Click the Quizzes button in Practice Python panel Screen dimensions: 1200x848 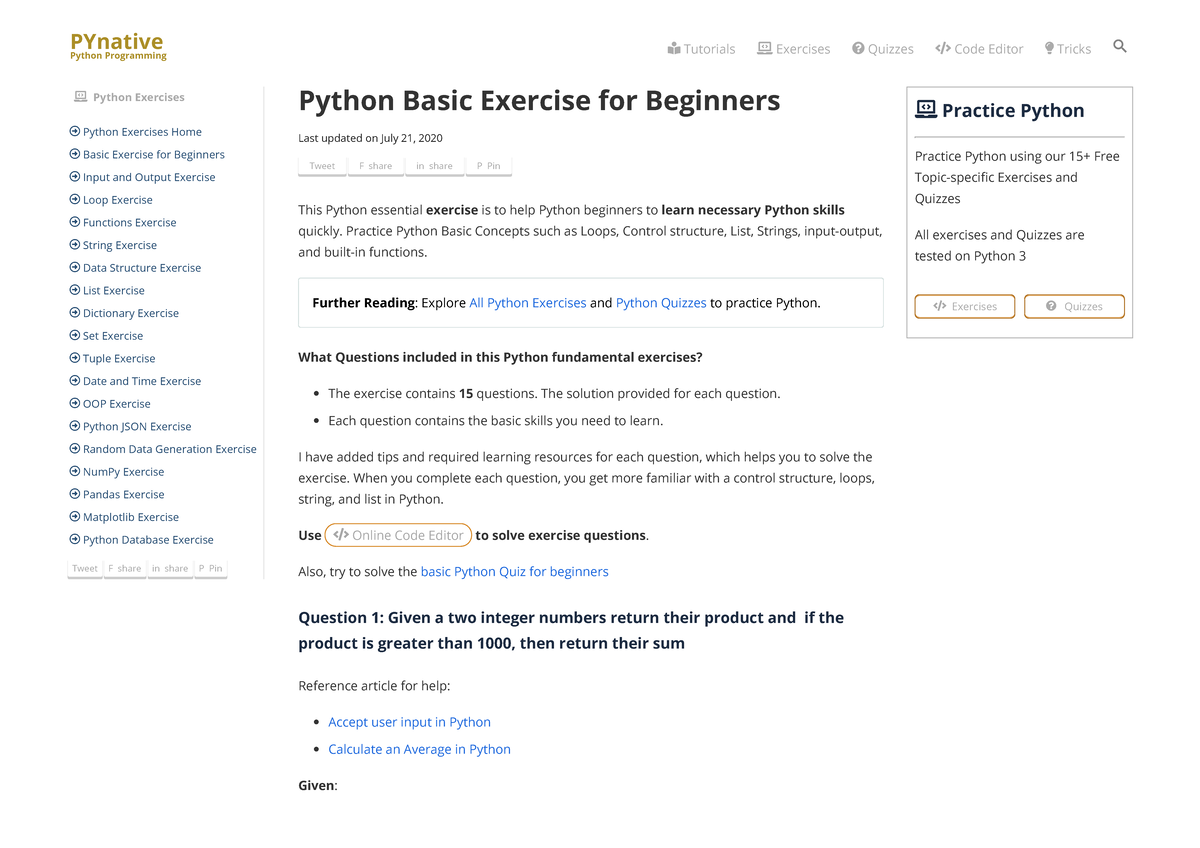click(1074, 307)
